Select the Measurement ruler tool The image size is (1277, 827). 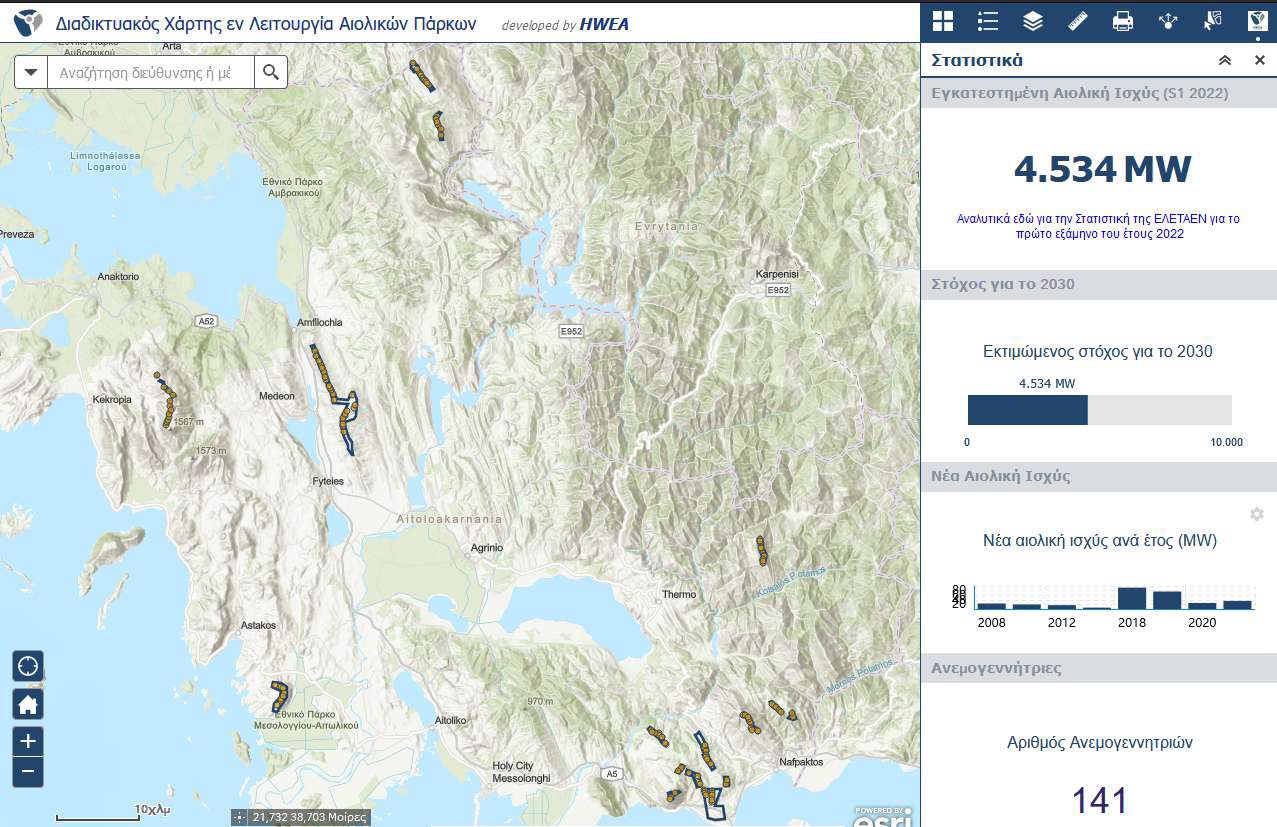[x=1078, y=21]
